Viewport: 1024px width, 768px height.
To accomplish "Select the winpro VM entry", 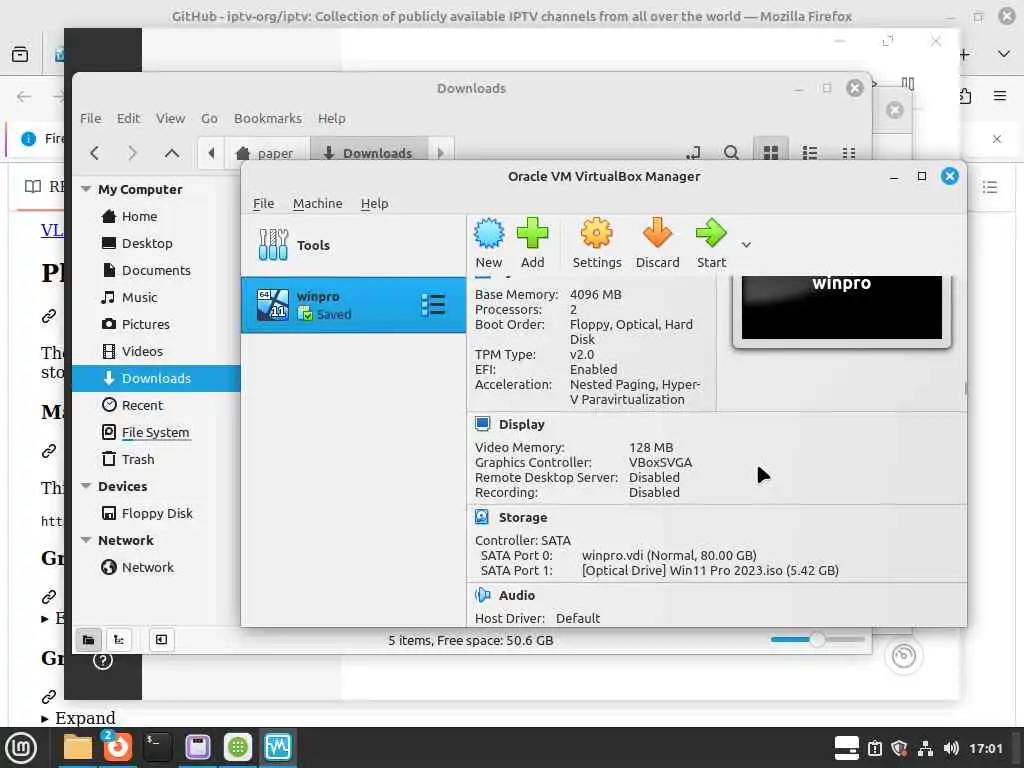I will point(353,305).
